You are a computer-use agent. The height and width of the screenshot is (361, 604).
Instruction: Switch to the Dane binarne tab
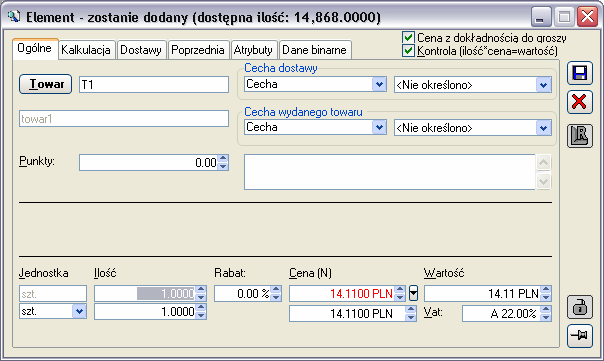point(315,50)
